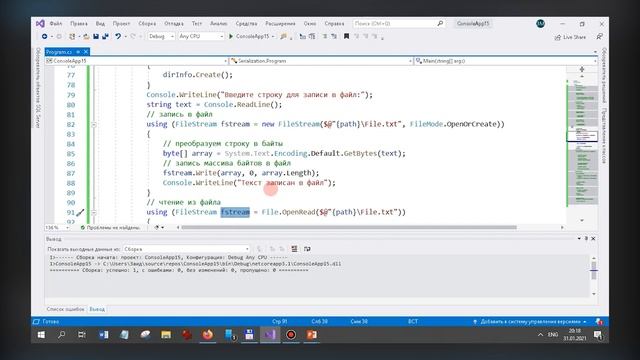Open the Правка menu
This screenshot has width=640, height=360.
79,24
